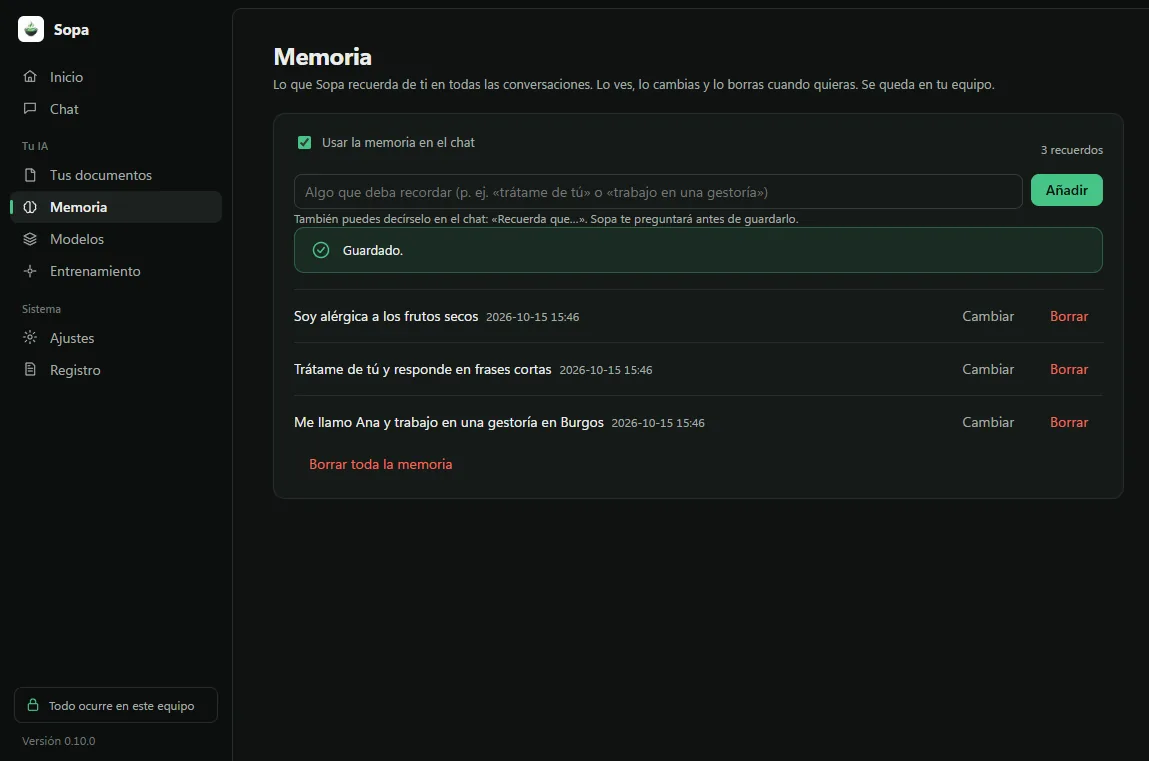
Task: Click 'Todo ocurre en este equipo' badge
Action: pos(116,705)
